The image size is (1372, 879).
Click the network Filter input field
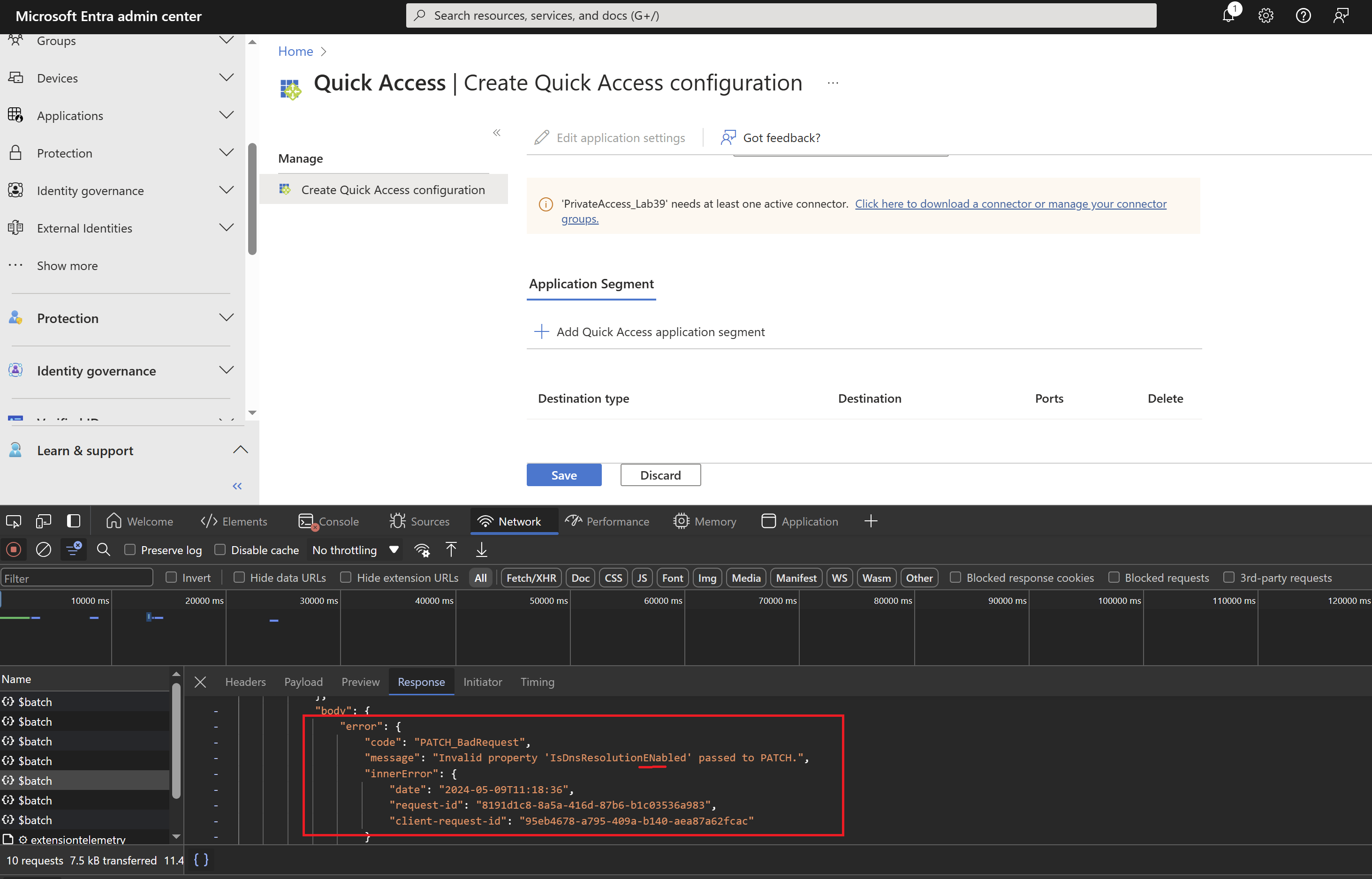pyautogui.click(x=77, y=578)
